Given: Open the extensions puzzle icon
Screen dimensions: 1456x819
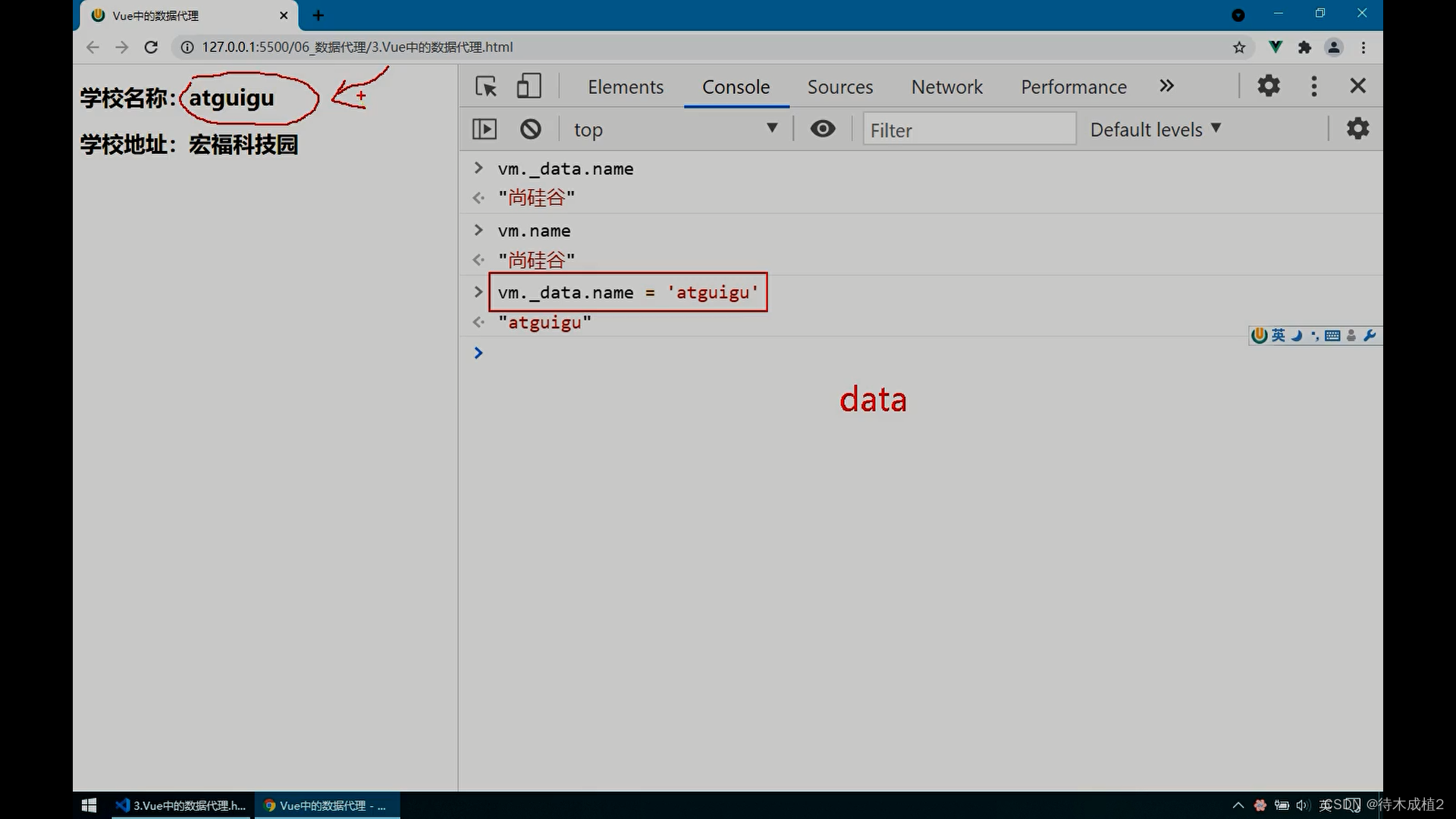Looking at the screenshot, I should pyautogui.click(x=1304, y=47).
